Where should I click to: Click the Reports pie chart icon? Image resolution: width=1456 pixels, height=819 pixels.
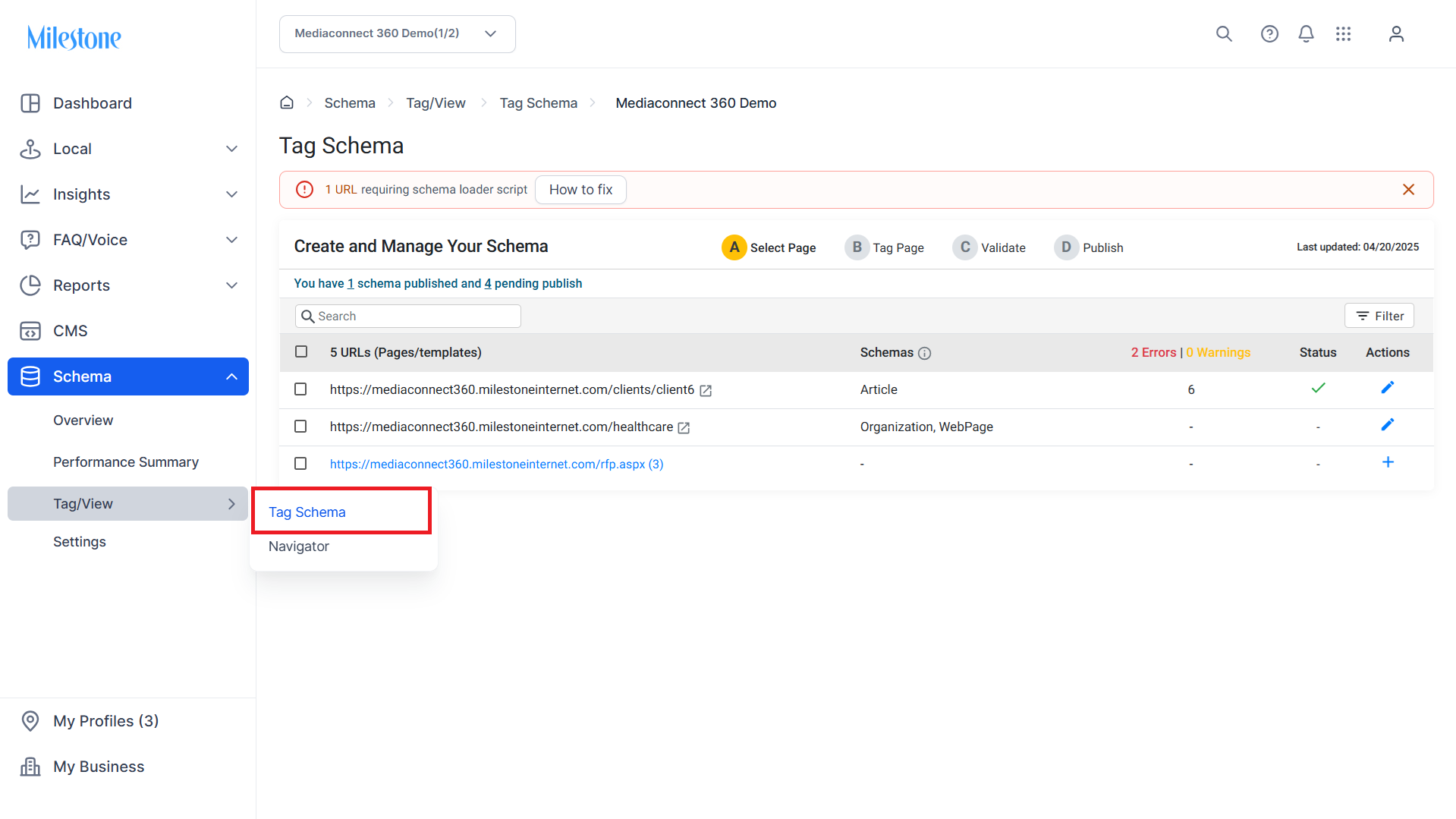click(30, 285)
